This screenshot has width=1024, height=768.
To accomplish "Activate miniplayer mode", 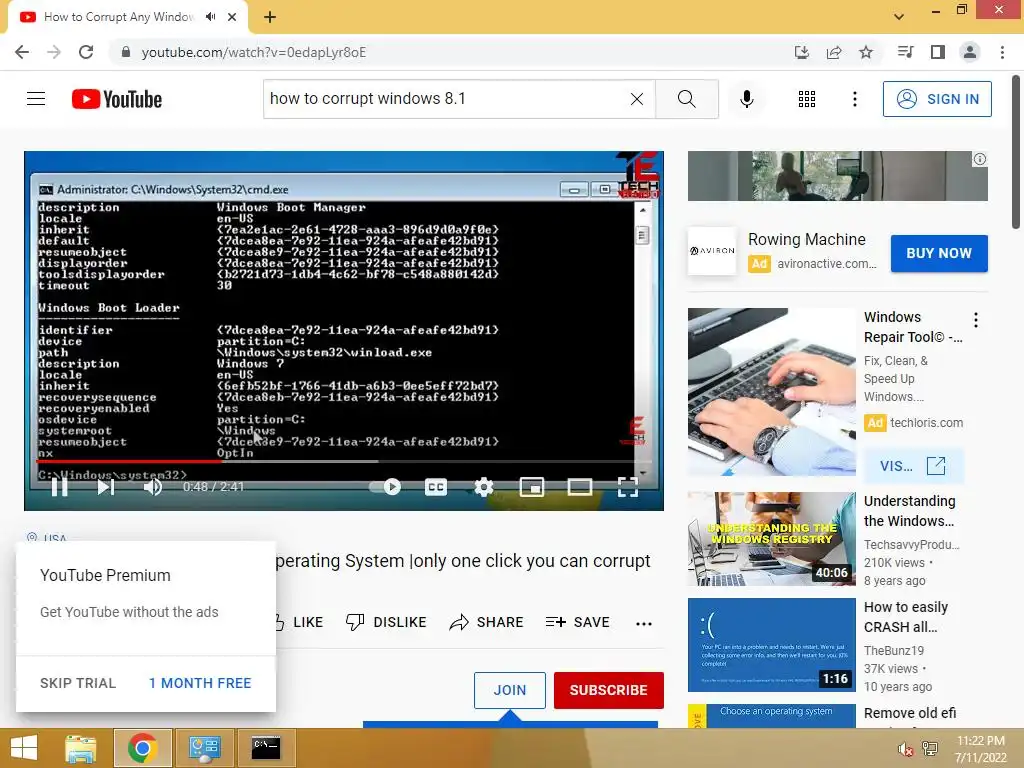I will 532,487.
